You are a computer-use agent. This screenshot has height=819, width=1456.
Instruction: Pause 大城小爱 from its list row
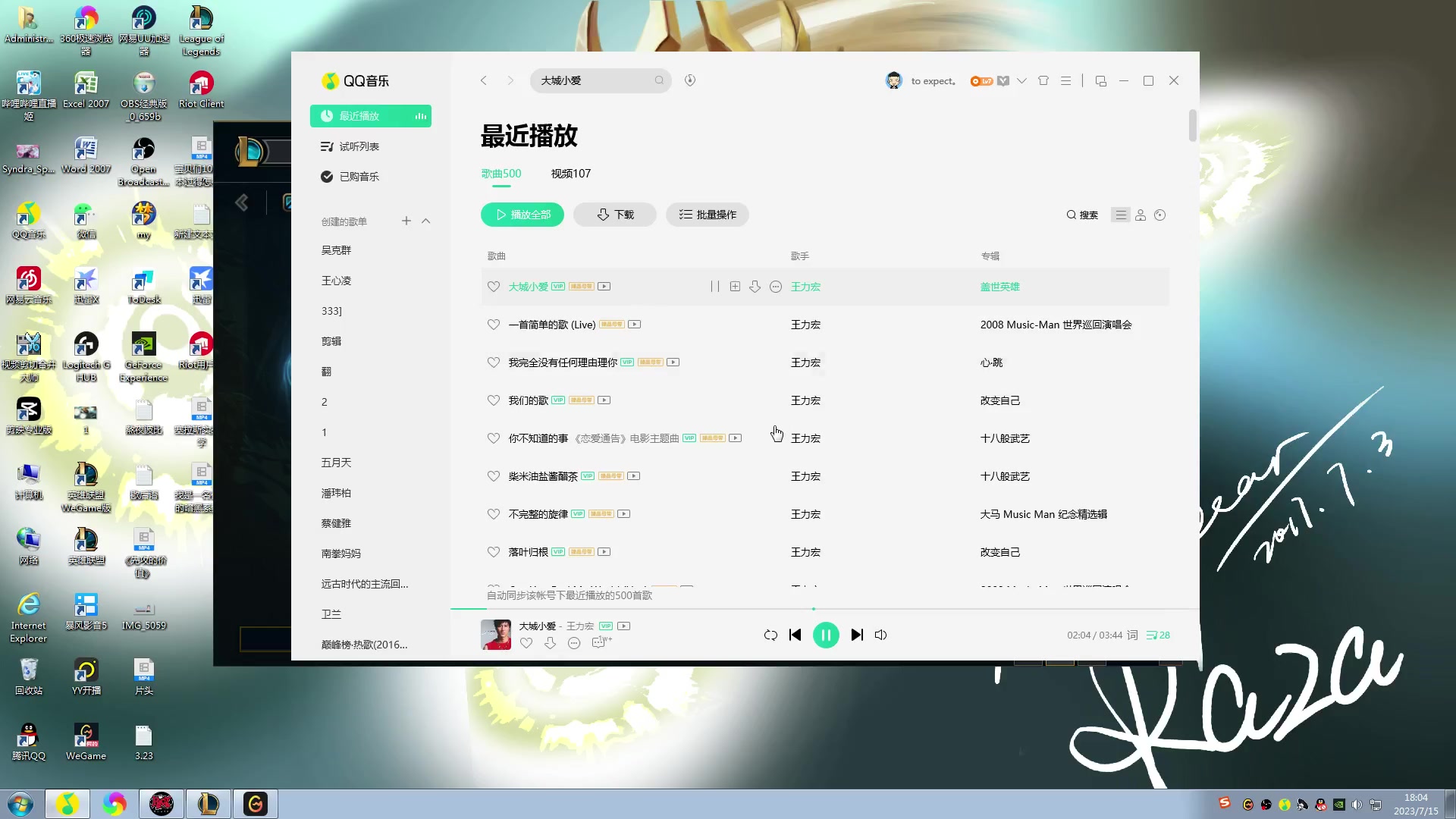[x=715, y=287]
